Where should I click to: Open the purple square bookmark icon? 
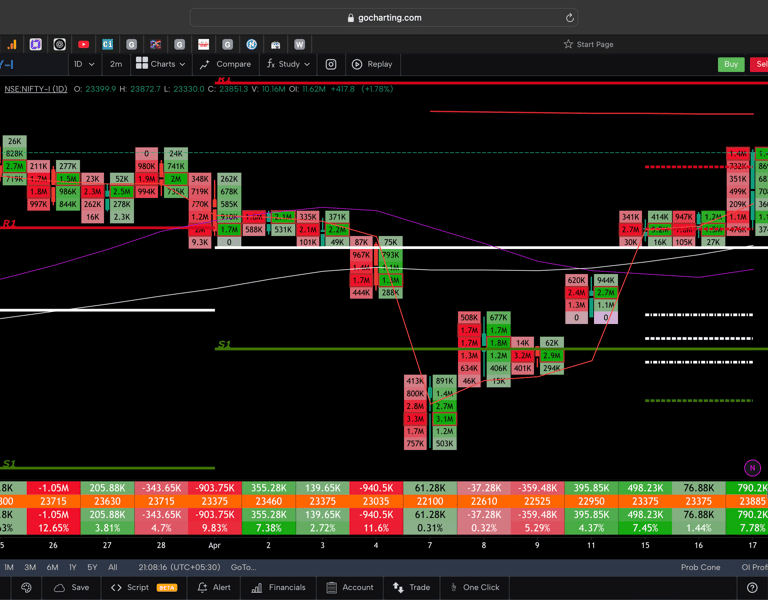pos(35,45)
